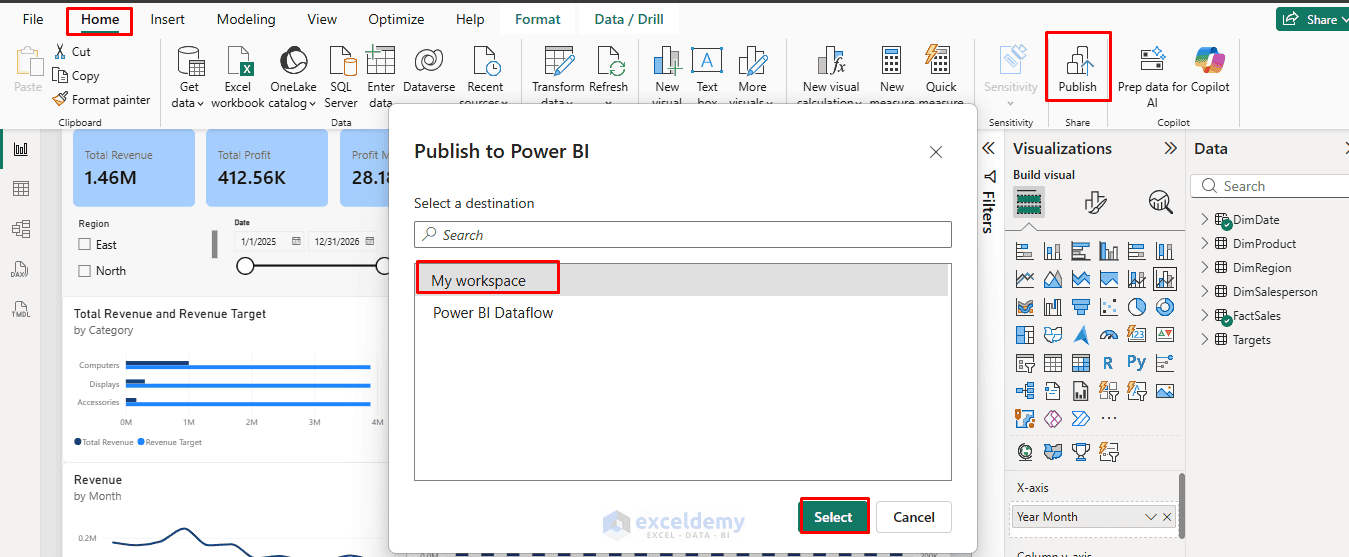Activate the Format painter

coord(101,99)
